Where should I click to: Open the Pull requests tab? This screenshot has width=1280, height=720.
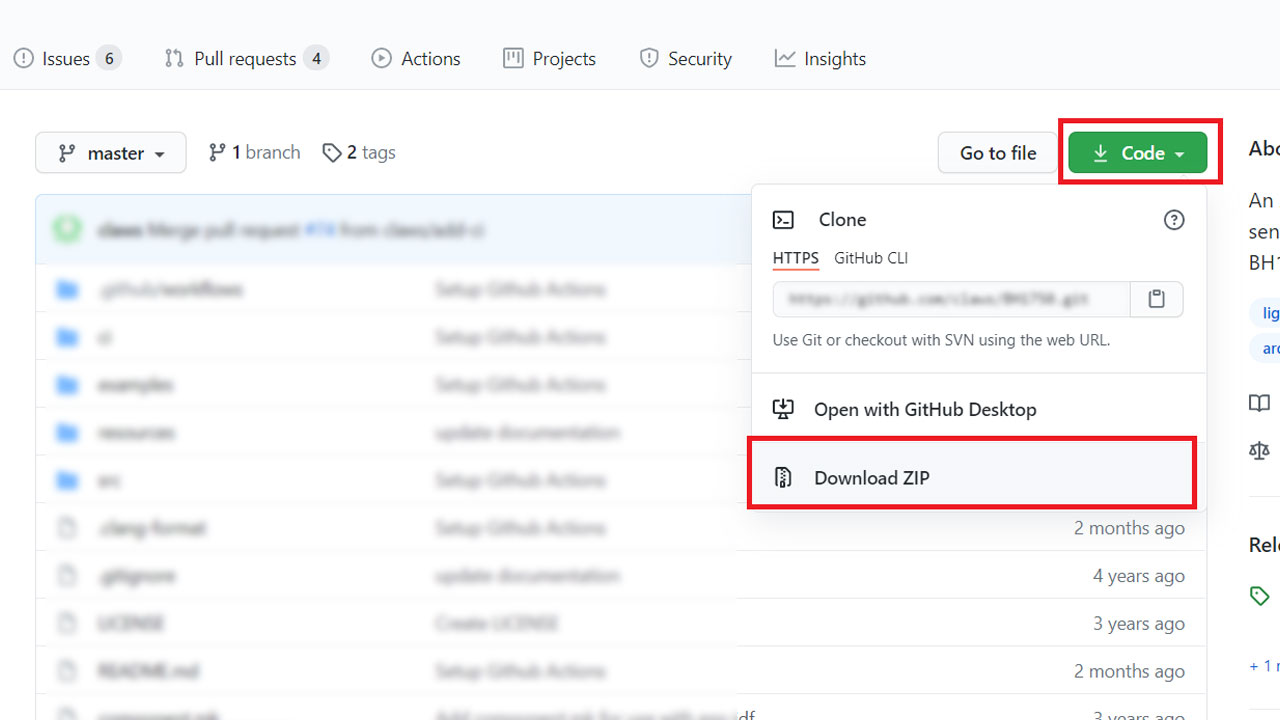(x=246, y=59)
